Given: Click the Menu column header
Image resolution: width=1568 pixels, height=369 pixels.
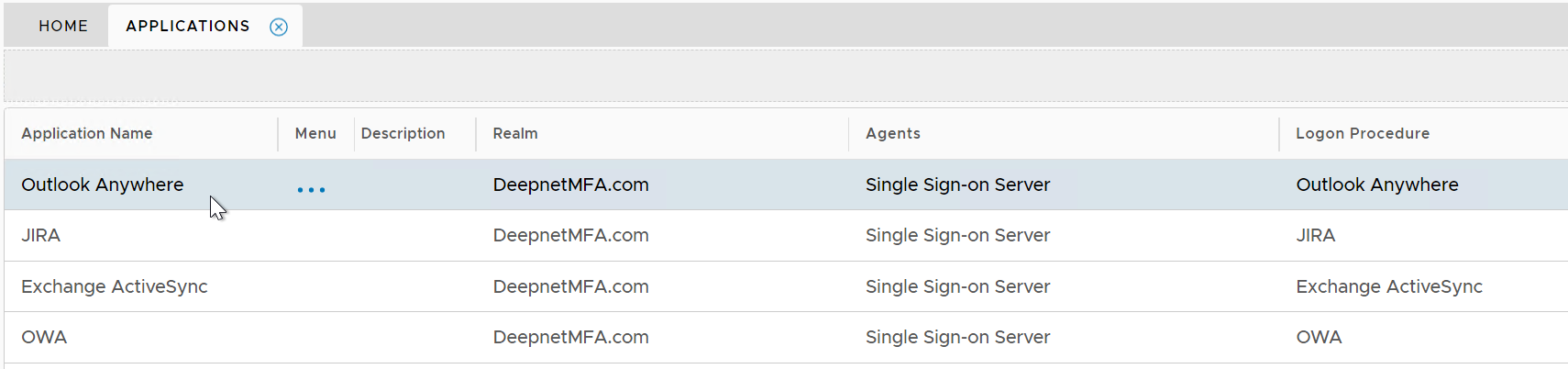Looking at the screenshot, I should [315, 133].
